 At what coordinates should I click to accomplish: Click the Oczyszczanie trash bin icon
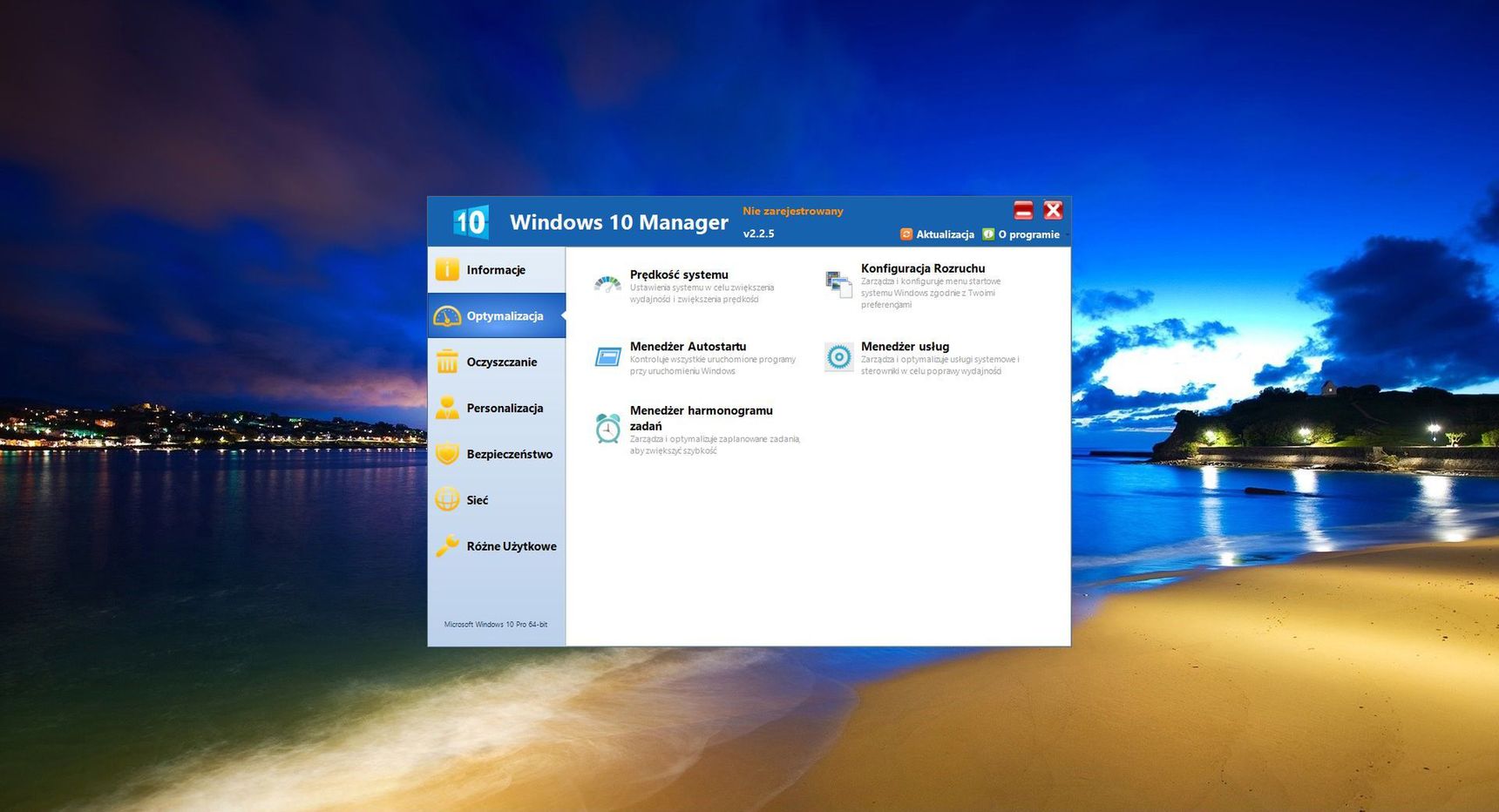447,362
